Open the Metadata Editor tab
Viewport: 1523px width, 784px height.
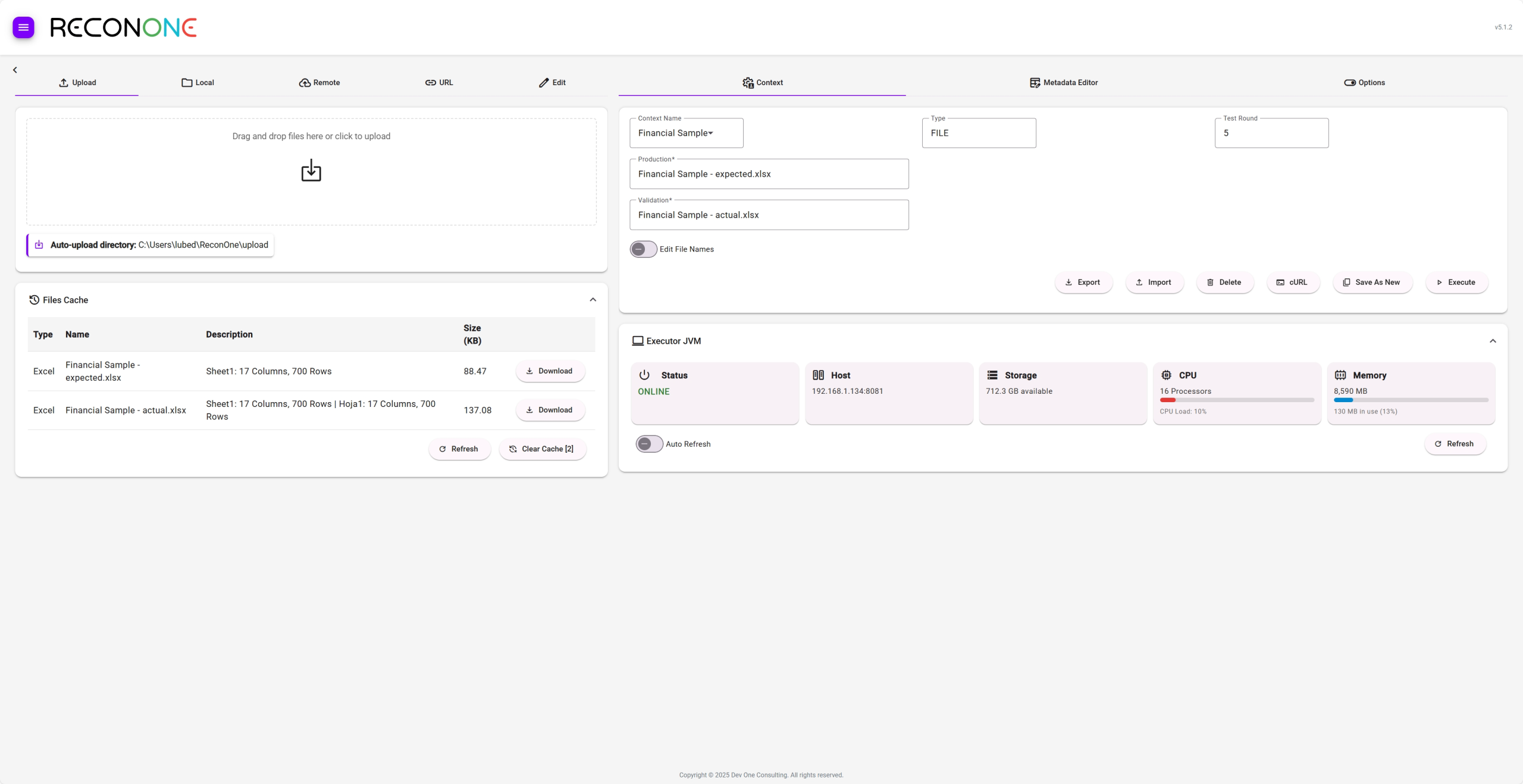click(x=1064, y=83)
